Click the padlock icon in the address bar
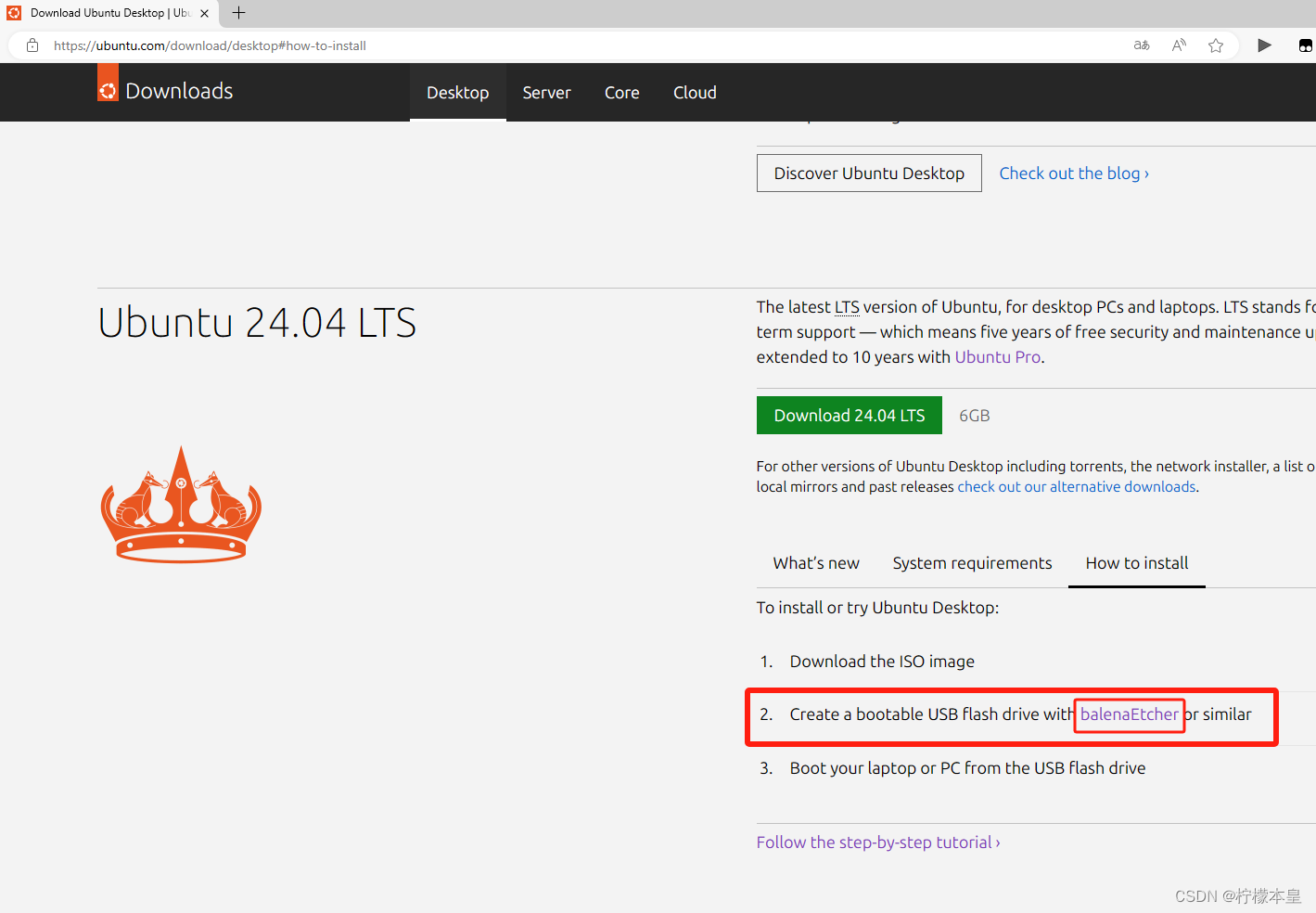This screenshot has height=913, width=1316. 32,45
